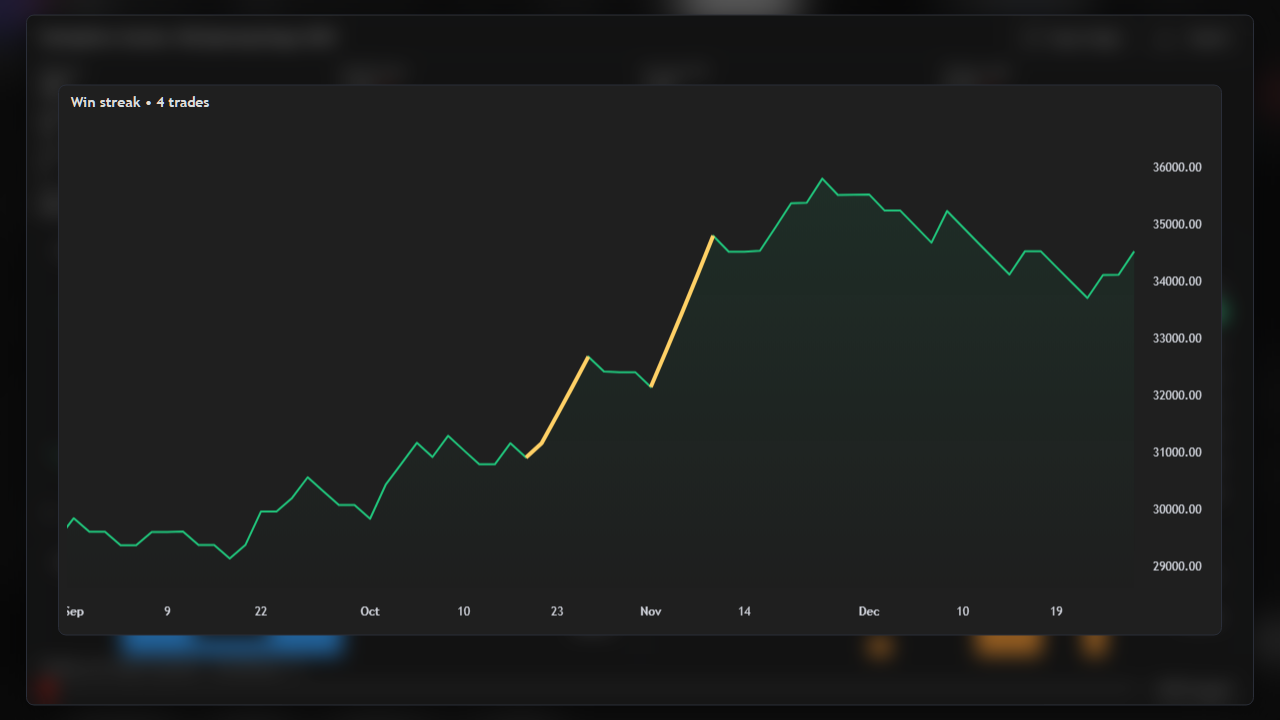The height and width of the screenshot is (720, 1280).
Task: Click the date label 14 on the time axis
Action: click(x=745, y=611)
